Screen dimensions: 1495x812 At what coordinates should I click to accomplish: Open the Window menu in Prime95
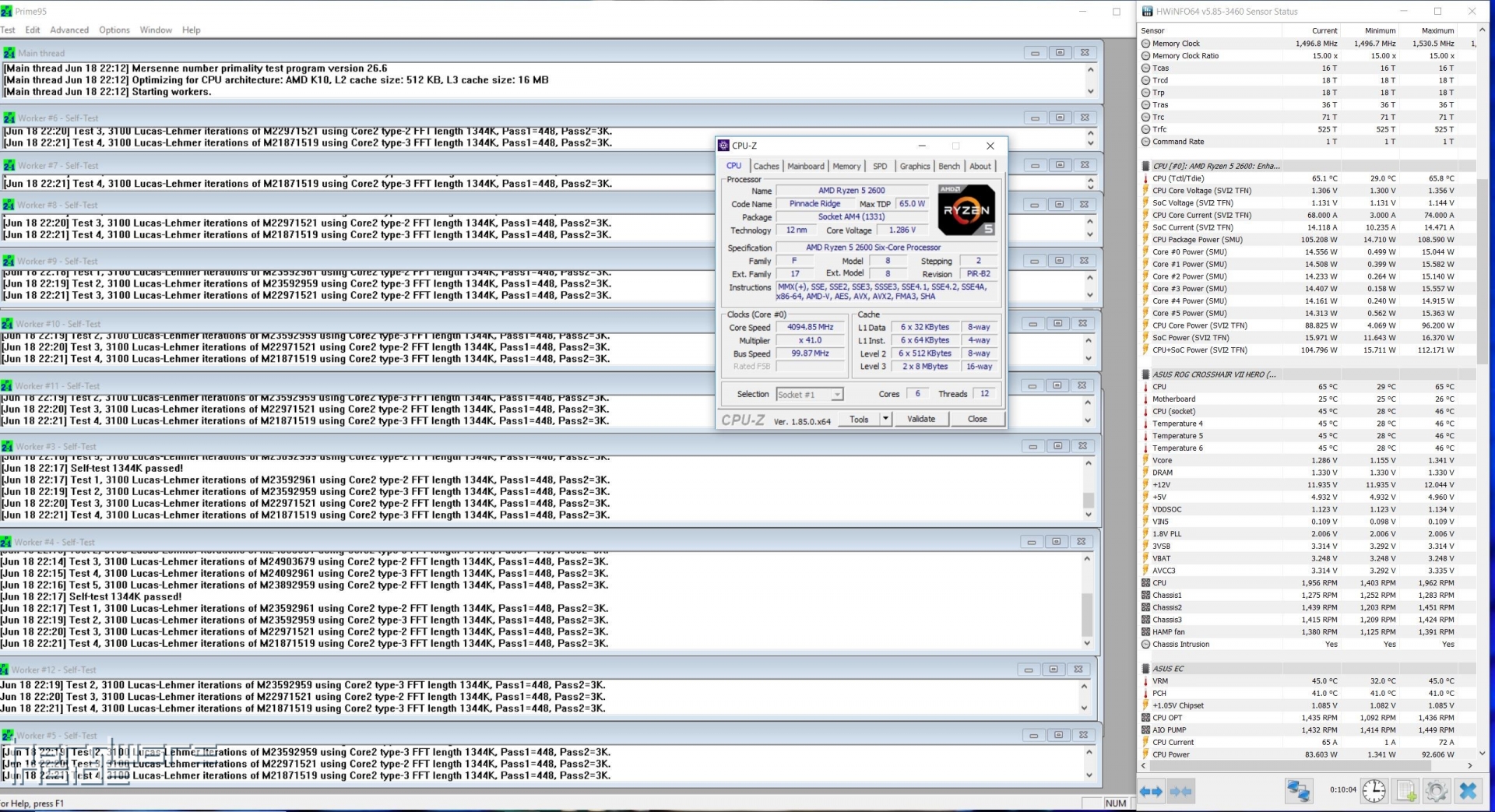tap(156, 30)
